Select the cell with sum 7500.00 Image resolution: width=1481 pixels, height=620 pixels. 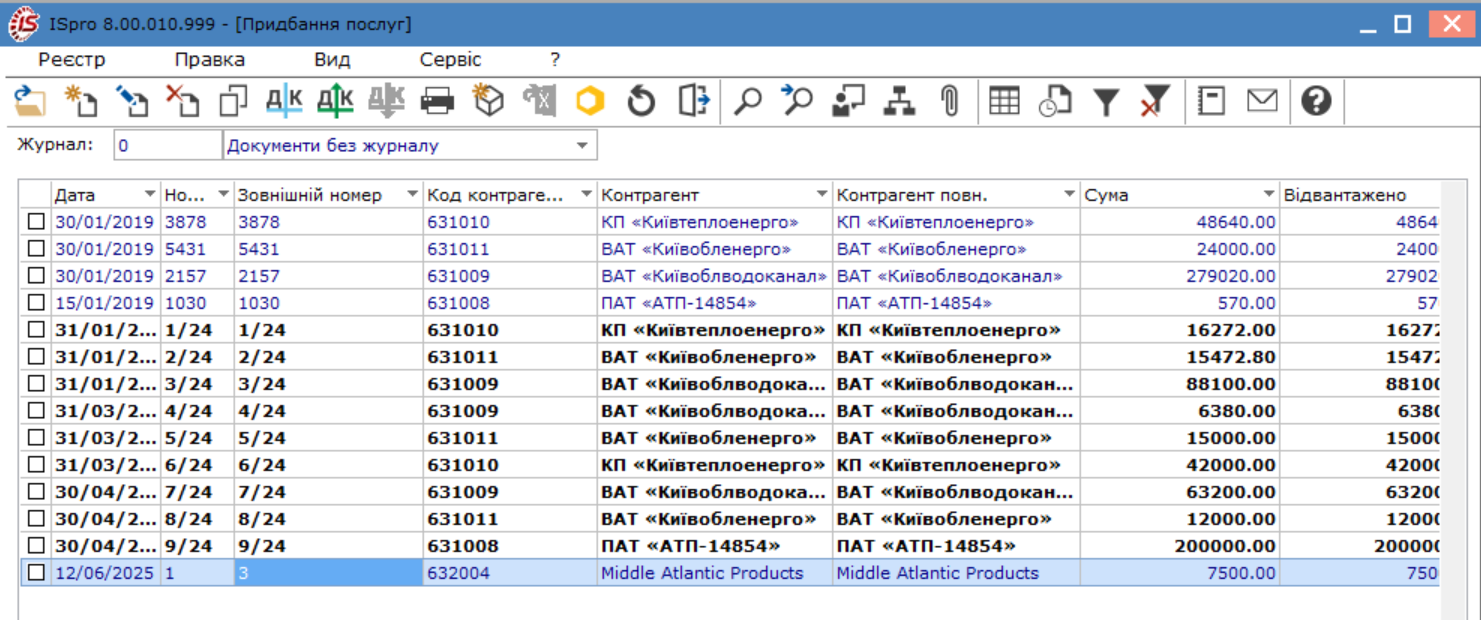tap(1180, 573)
